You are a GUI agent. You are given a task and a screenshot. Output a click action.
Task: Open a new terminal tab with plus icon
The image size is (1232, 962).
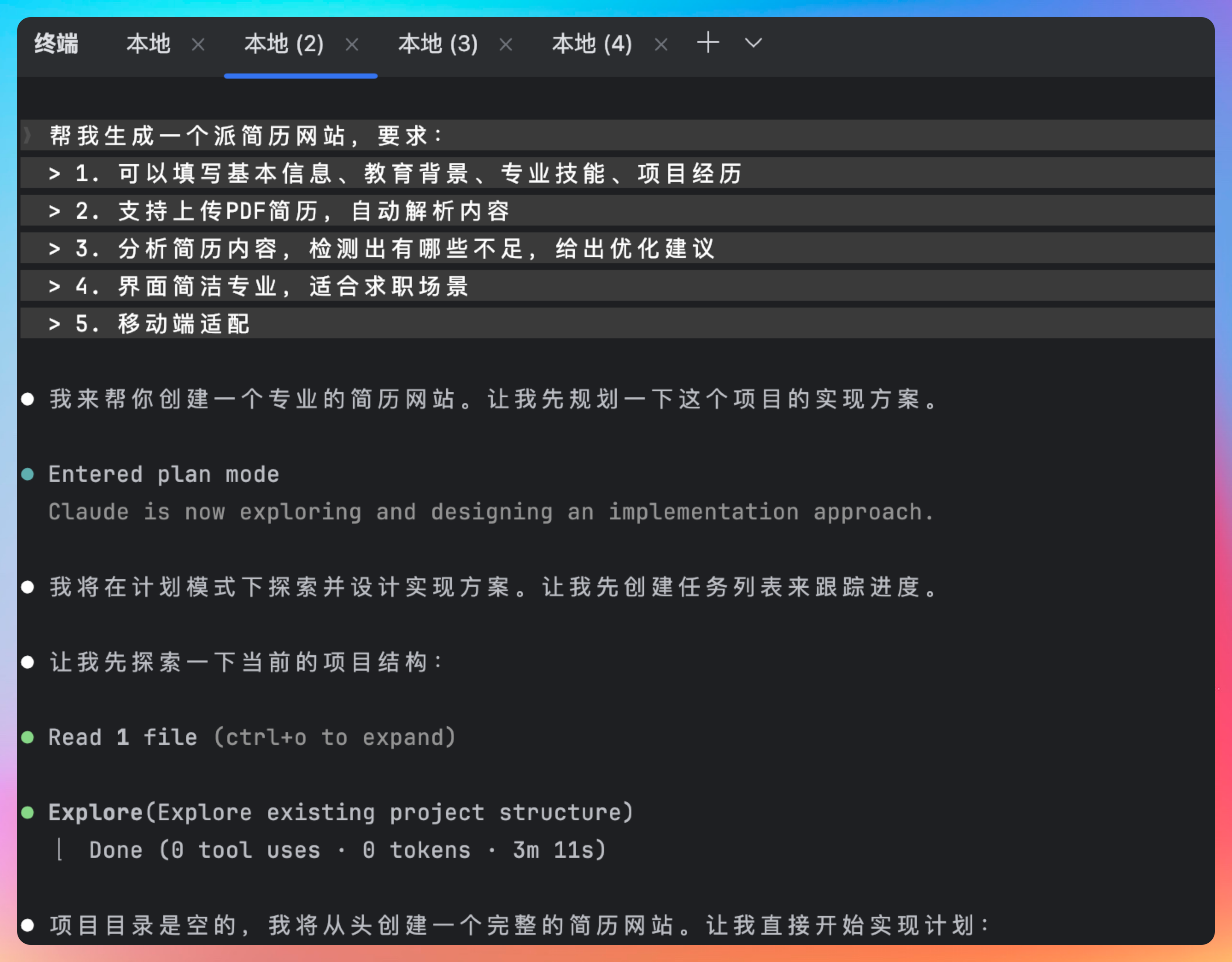tap(708, 44)
